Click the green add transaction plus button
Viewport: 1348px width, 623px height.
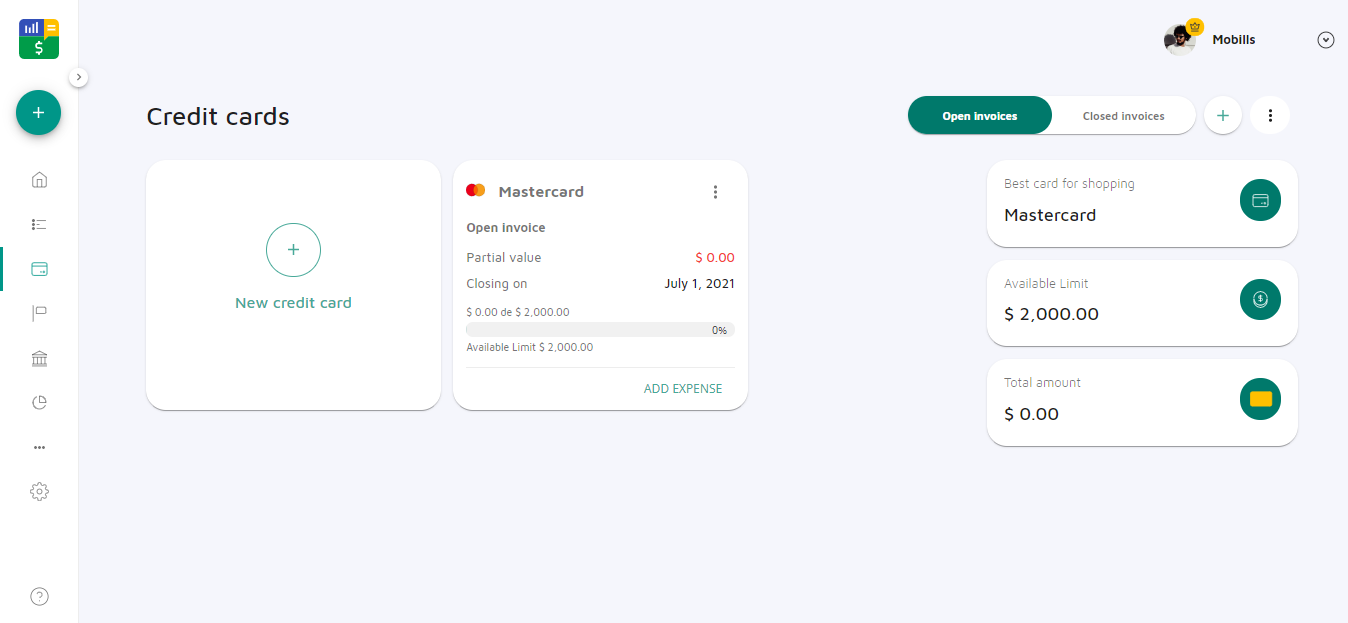39,113
